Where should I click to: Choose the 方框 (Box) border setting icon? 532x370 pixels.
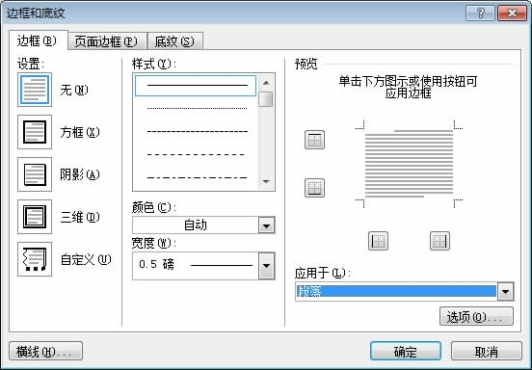pos(35,132)
